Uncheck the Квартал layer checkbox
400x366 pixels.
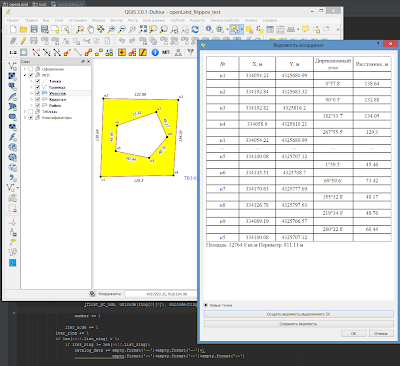point(37,99)
